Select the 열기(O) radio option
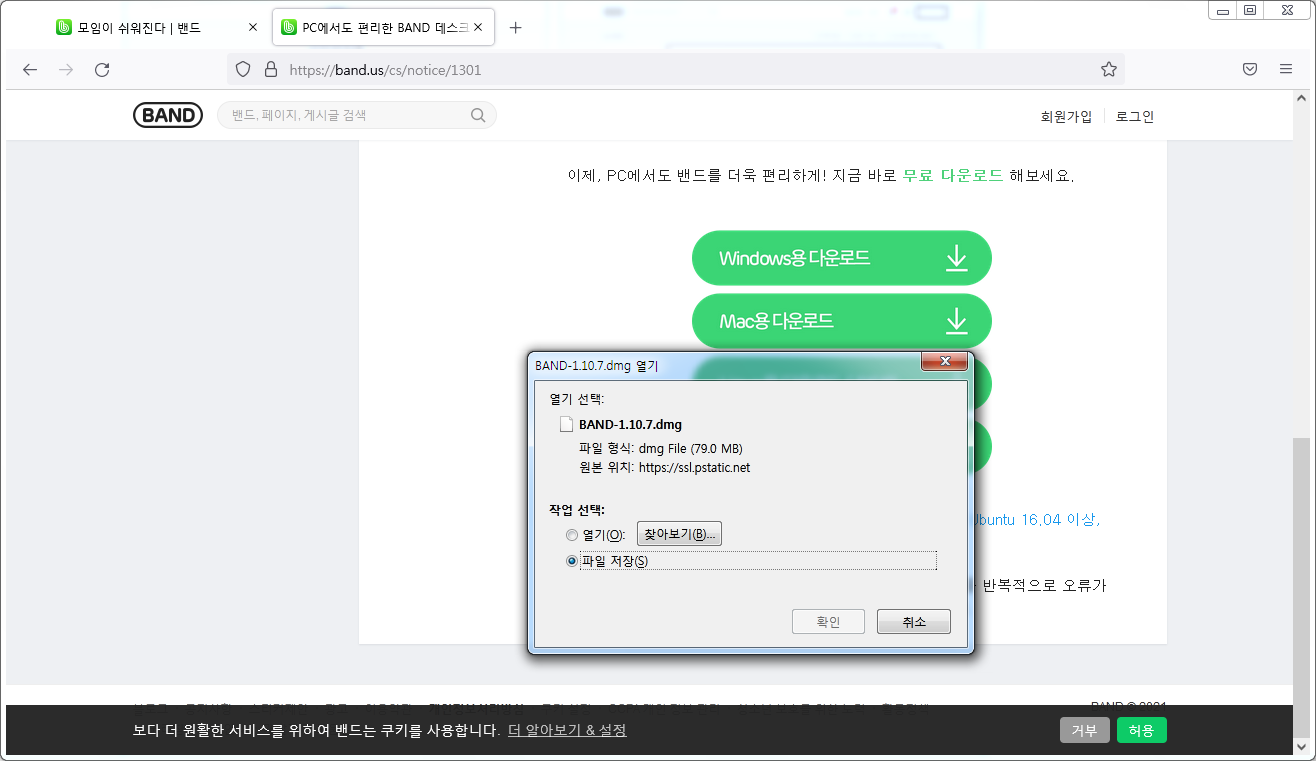 click(x=572, y=535)
